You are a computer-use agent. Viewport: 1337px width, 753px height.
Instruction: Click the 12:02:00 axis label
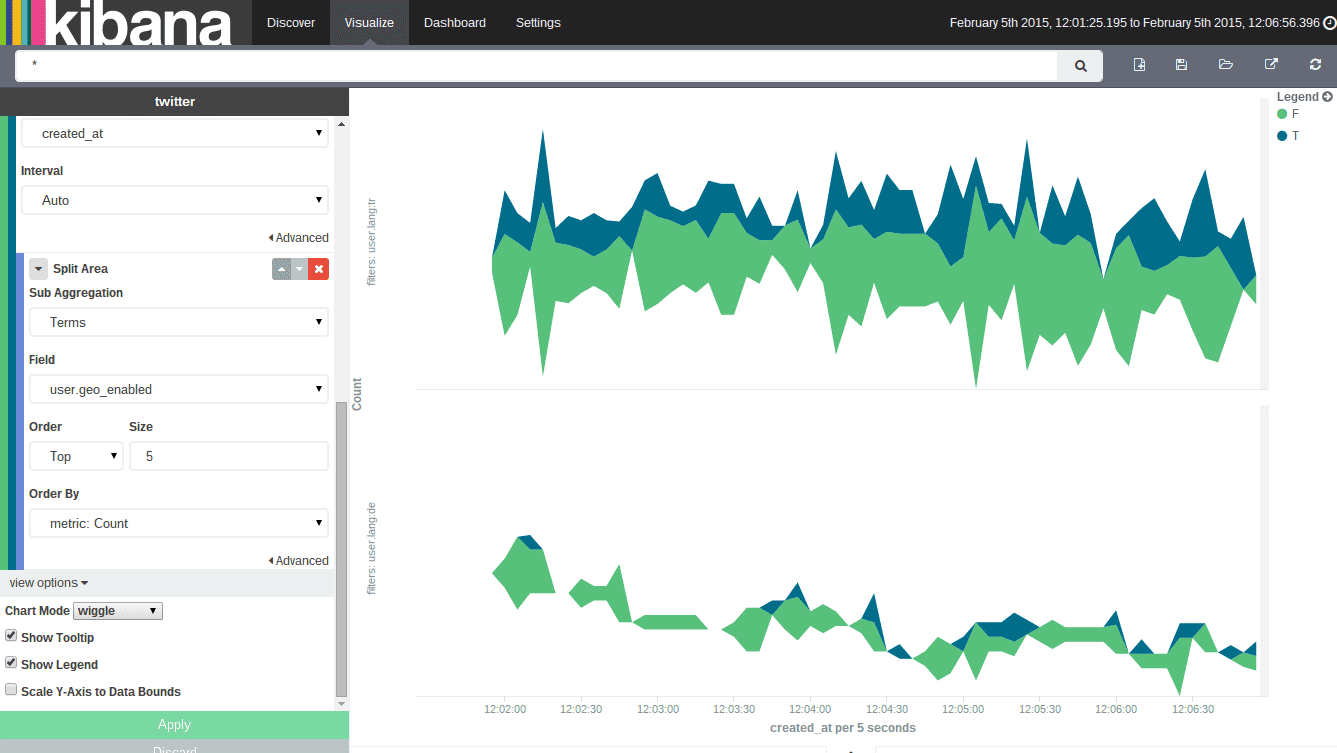[x=504, y=709]
